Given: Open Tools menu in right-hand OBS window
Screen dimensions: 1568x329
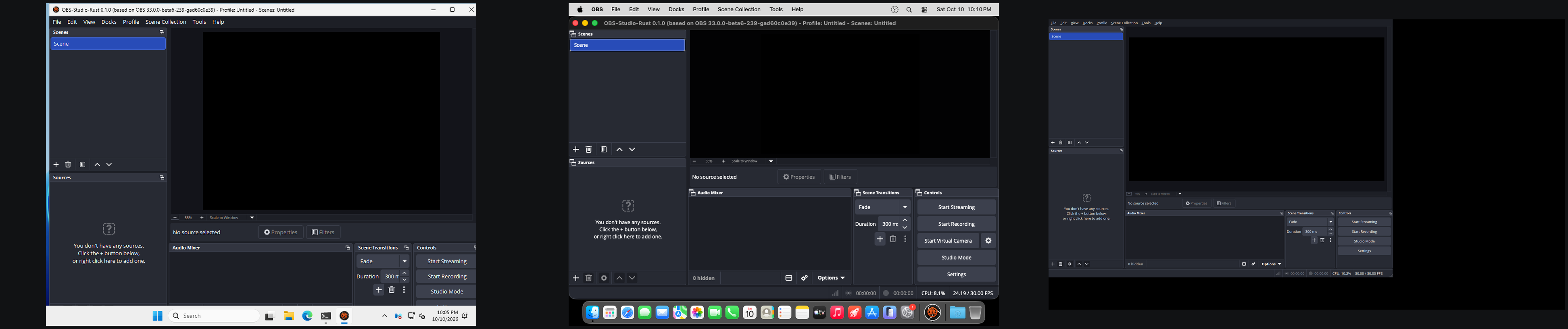Looking at the screenshot, I should (1146, 23).
